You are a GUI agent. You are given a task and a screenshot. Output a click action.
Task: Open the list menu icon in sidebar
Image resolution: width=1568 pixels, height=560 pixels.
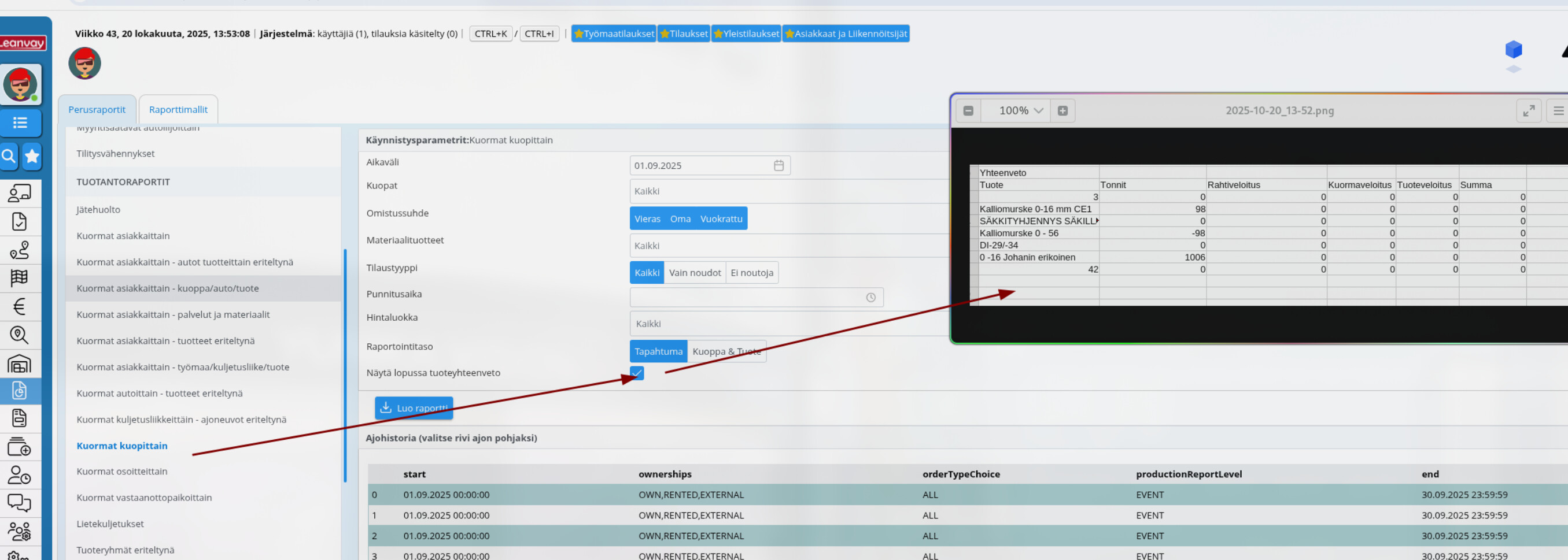pos(20,123)
